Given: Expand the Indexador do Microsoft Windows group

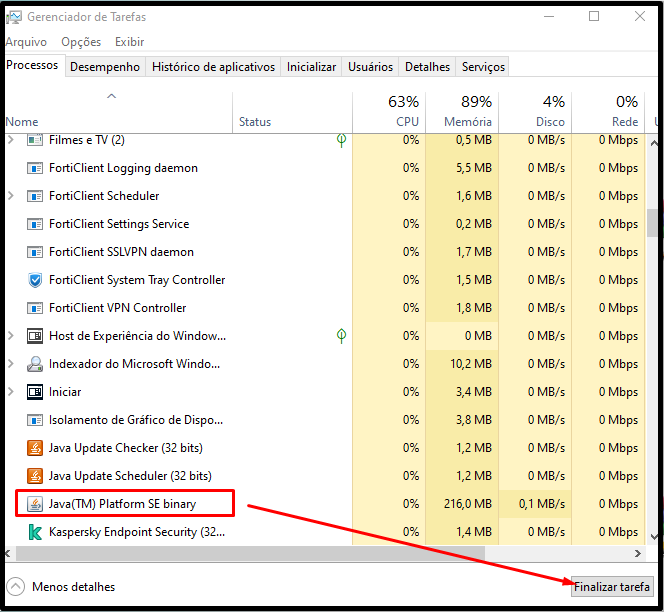Looking at the screenshot, I should coord(11,364).
